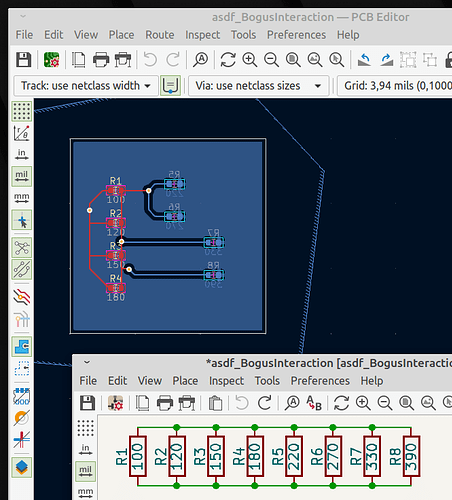The height and width of the screenshot is (500, 452).
Task: Toggle grid display in PCB Editor
Action: click(22, 111)
